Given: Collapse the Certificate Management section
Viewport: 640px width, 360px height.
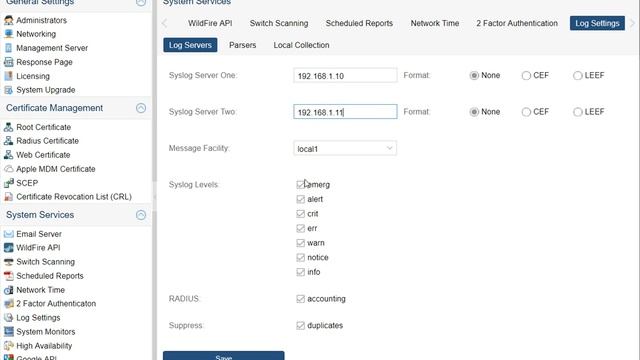Looking at the screenshot, I should point(141,108).
